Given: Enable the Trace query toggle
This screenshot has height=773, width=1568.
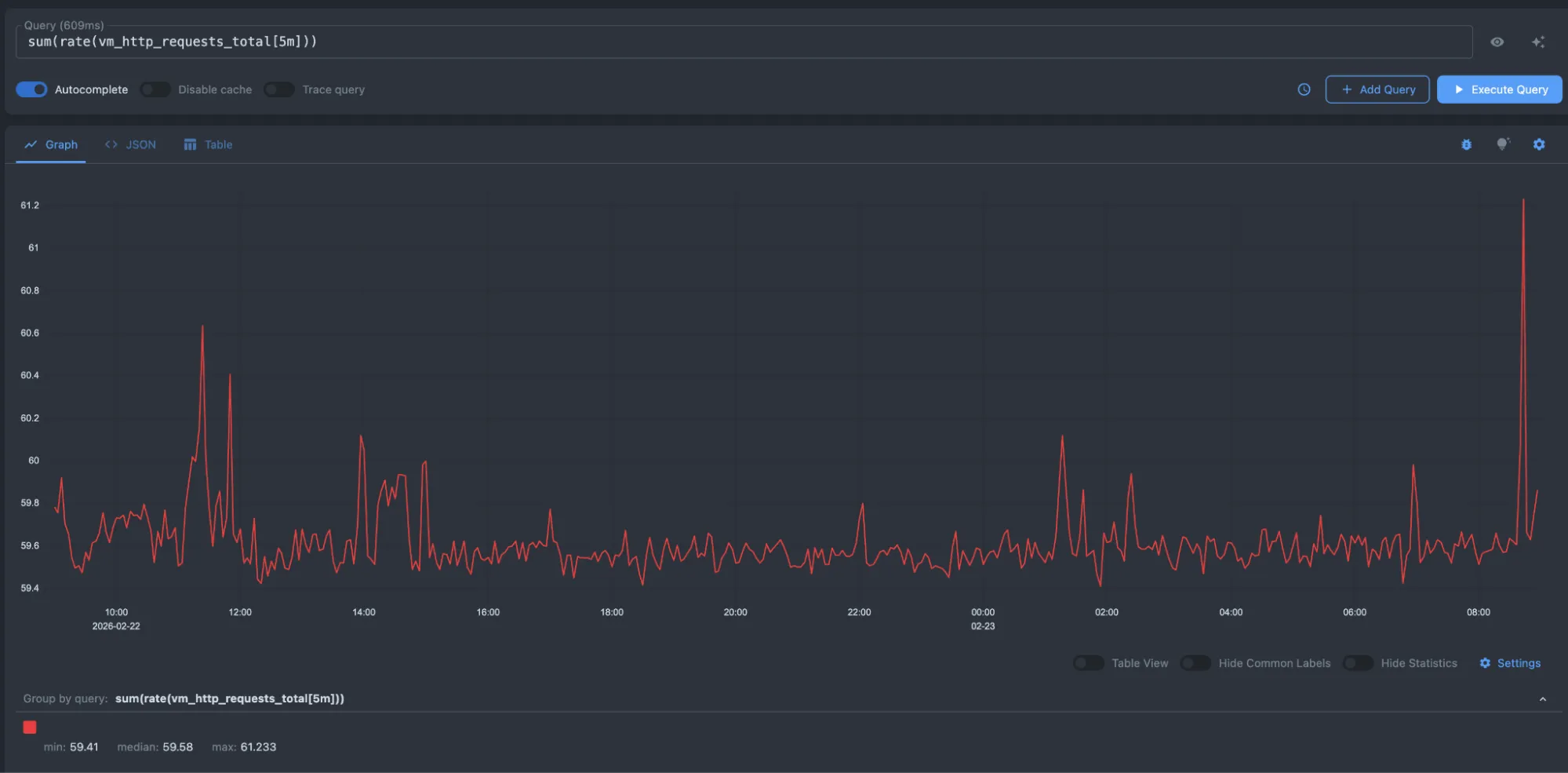Looking at the screenshot, I should [279, 89].
